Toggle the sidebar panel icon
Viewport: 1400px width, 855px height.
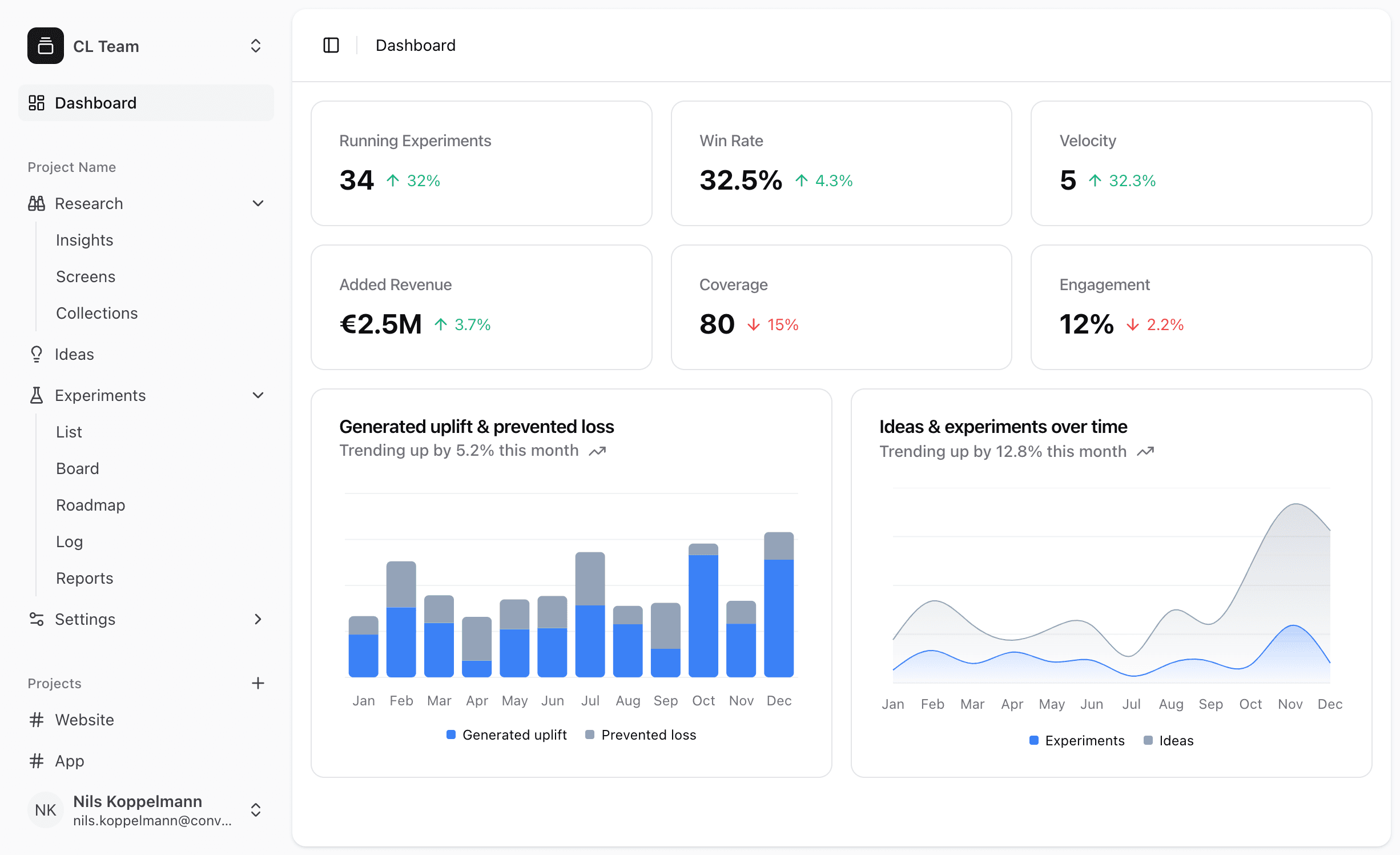(x=331, y=45)
